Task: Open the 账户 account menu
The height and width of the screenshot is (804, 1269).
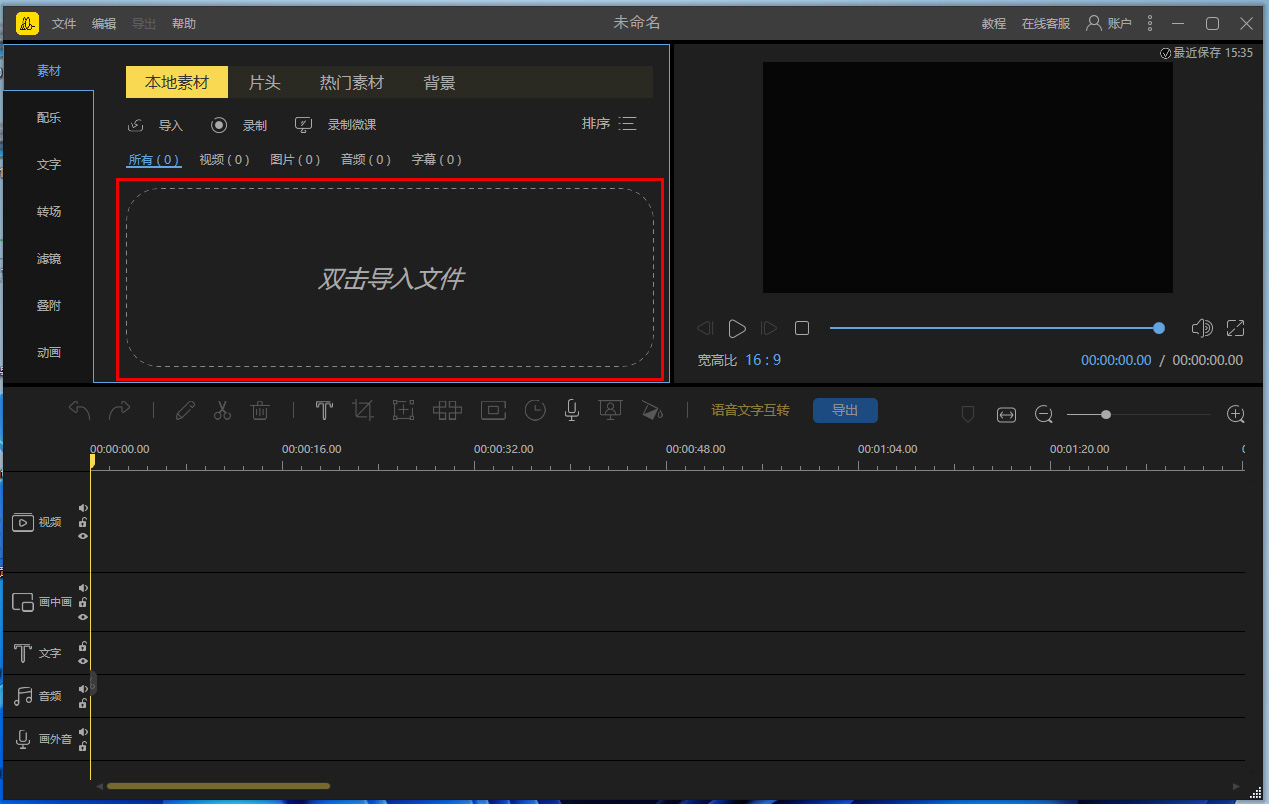Action: coord(1109,23)
